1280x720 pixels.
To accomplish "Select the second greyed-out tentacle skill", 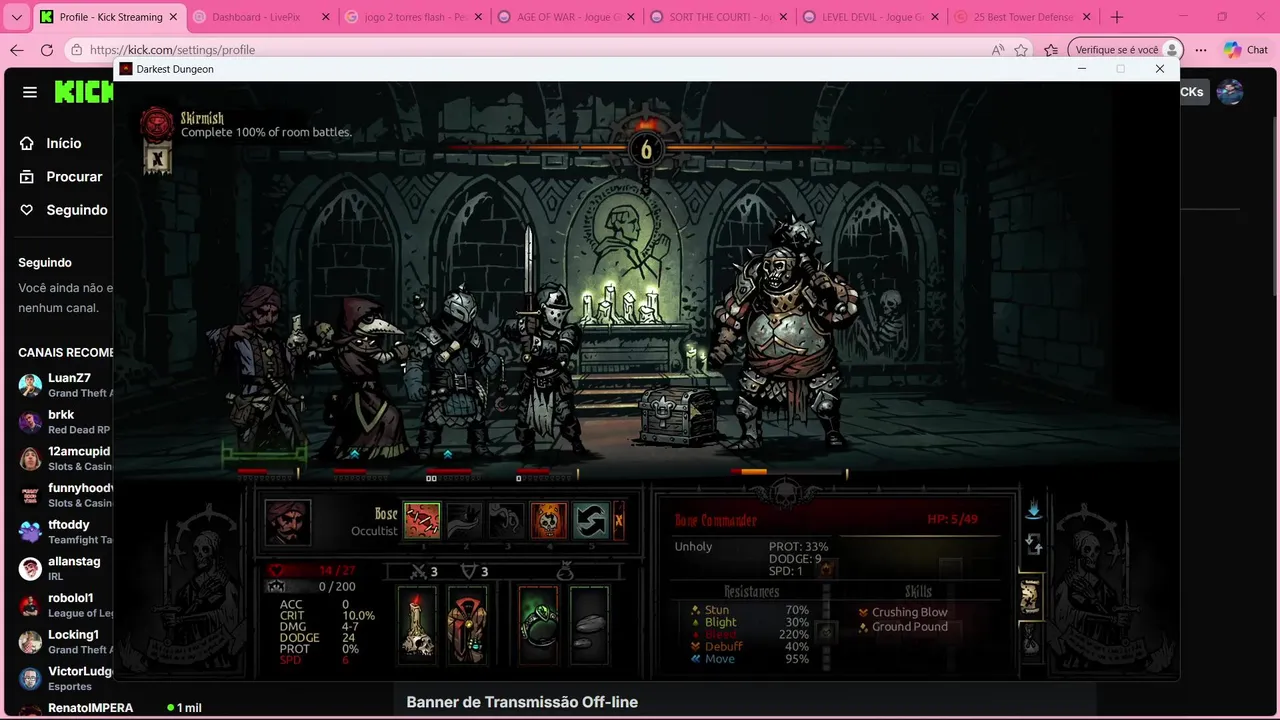I will (464, 521).
